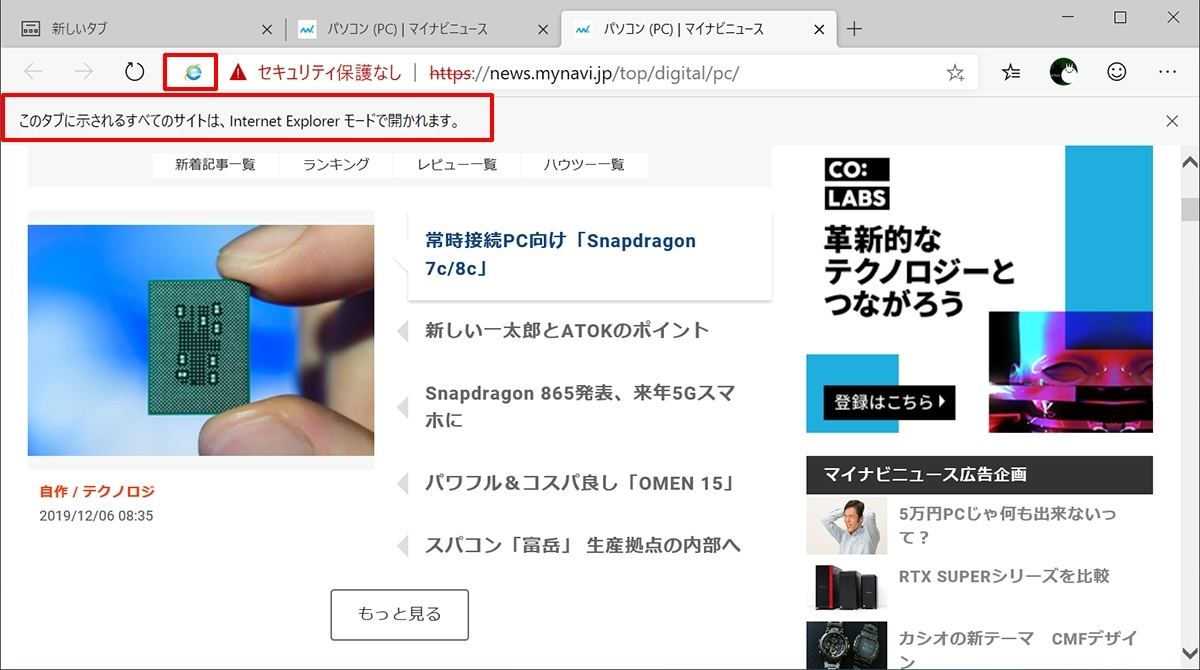Click the もっと見る button
This screenshot has width=1200, height=670.
(x=400, y=614)
